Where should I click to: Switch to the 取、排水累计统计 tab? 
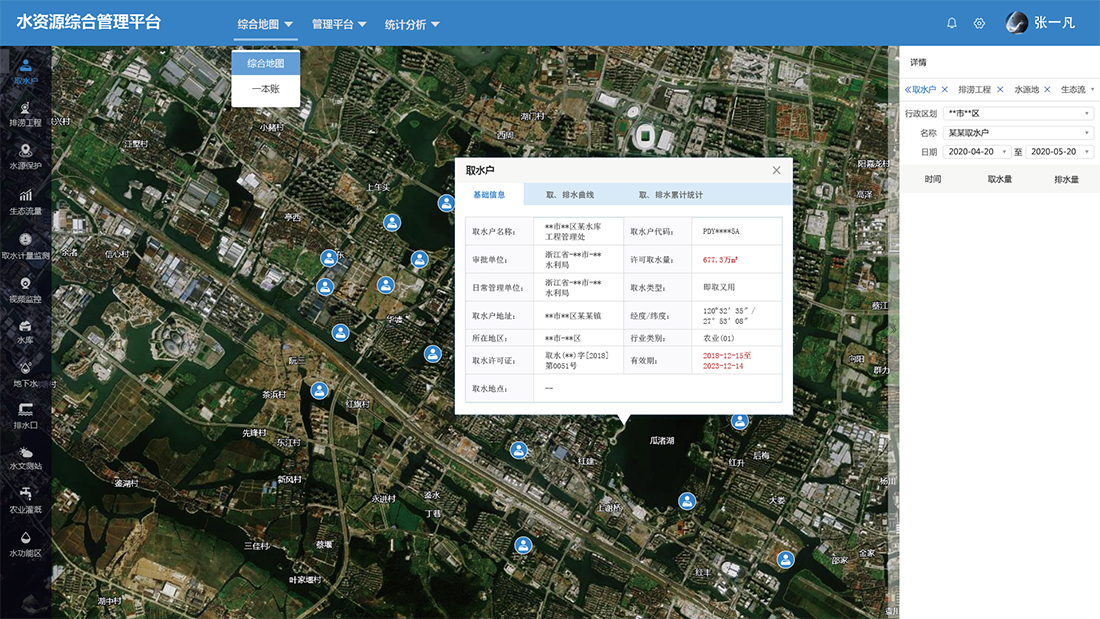click(x=671, y=195)
